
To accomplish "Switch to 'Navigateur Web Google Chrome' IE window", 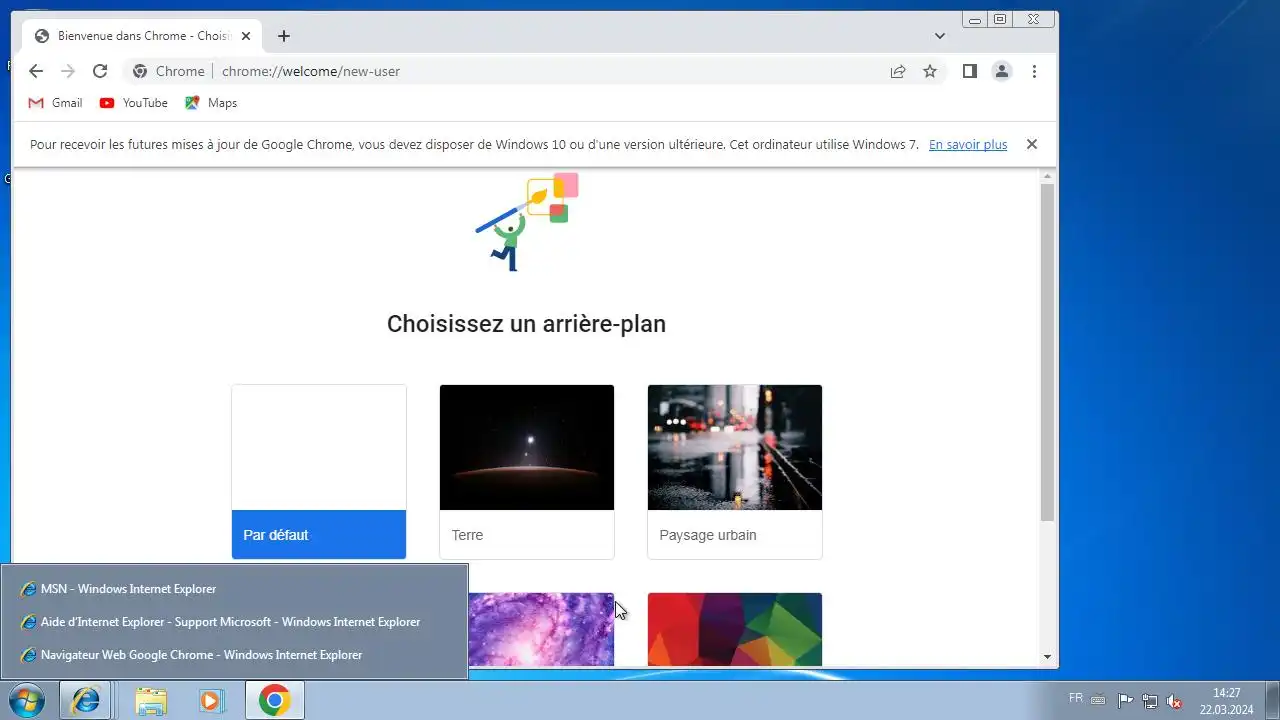I will tap(234, 655).
